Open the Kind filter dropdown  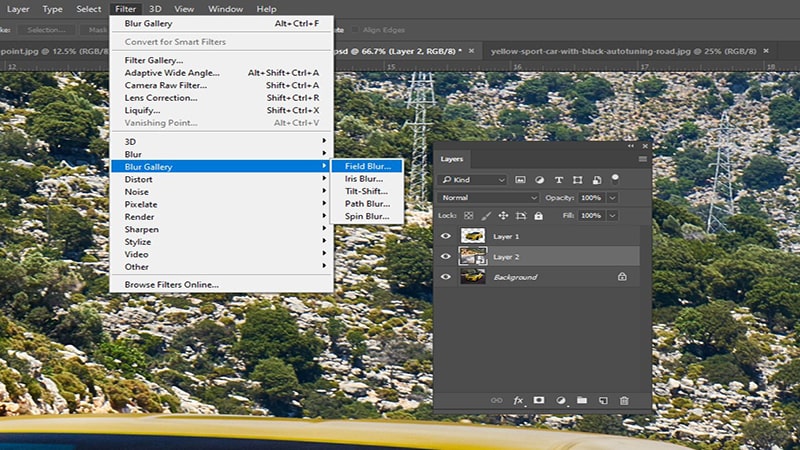[x=472, y=180]
